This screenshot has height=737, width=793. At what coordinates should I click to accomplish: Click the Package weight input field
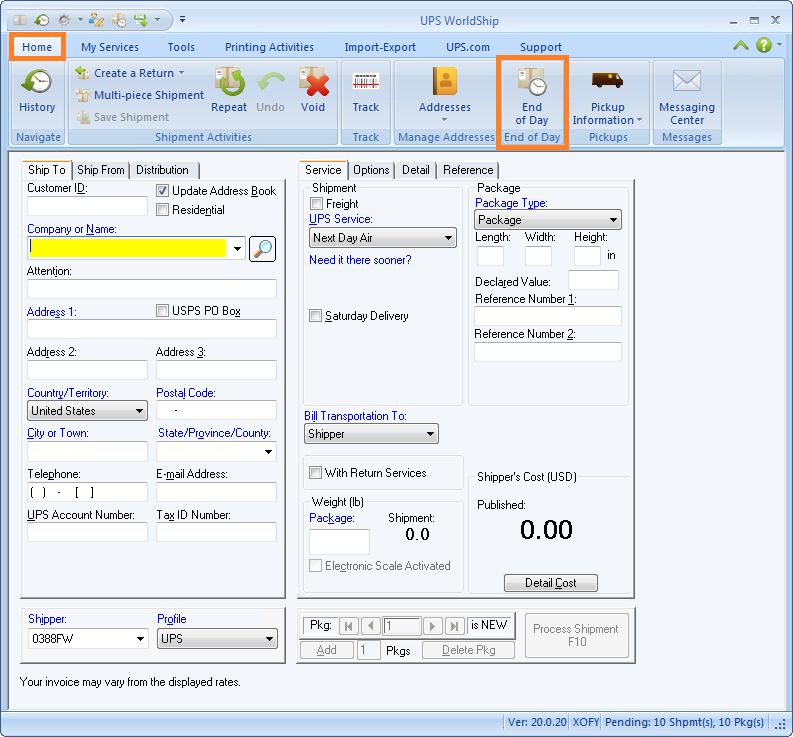pyautogui.click(x=339, y=542)
